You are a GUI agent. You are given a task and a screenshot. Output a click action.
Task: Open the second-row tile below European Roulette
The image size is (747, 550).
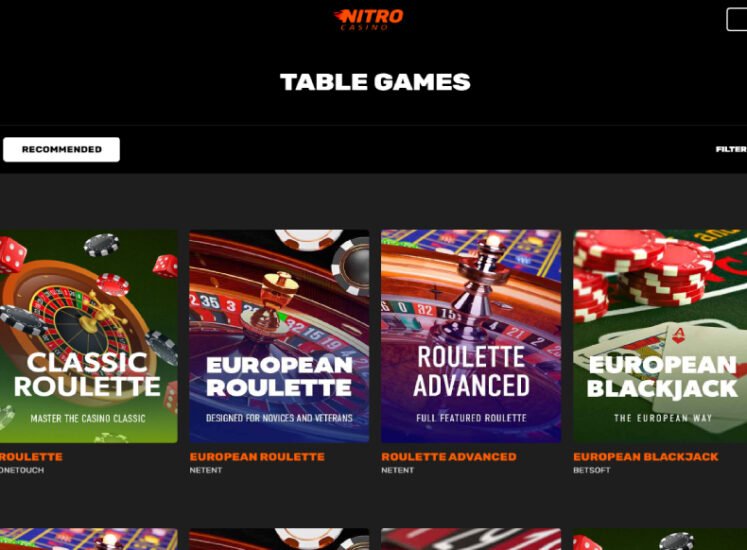click(x=279, y=539)
